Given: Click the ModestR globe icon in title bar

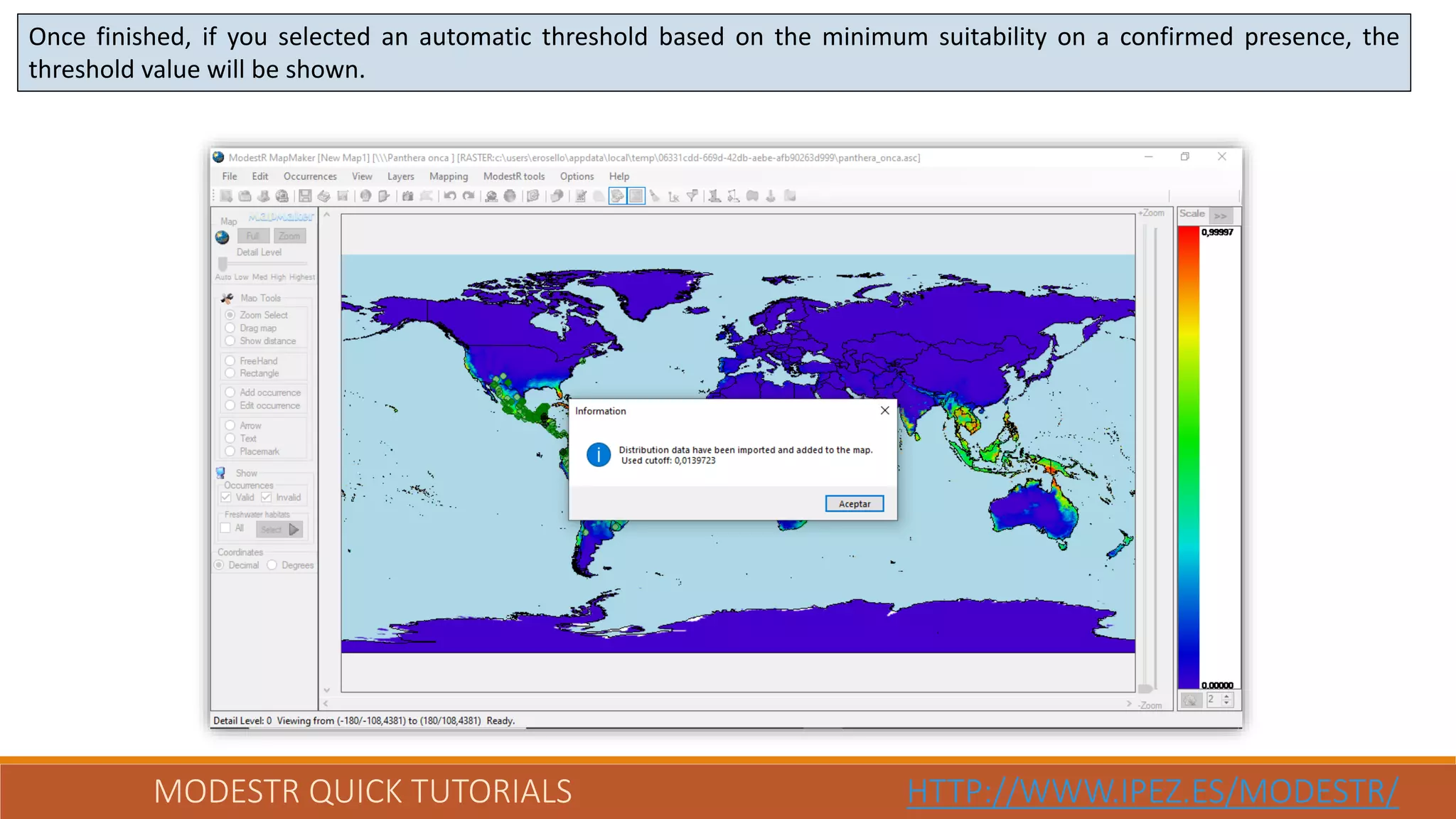Looking at the screenshot, I should (218, 157).
